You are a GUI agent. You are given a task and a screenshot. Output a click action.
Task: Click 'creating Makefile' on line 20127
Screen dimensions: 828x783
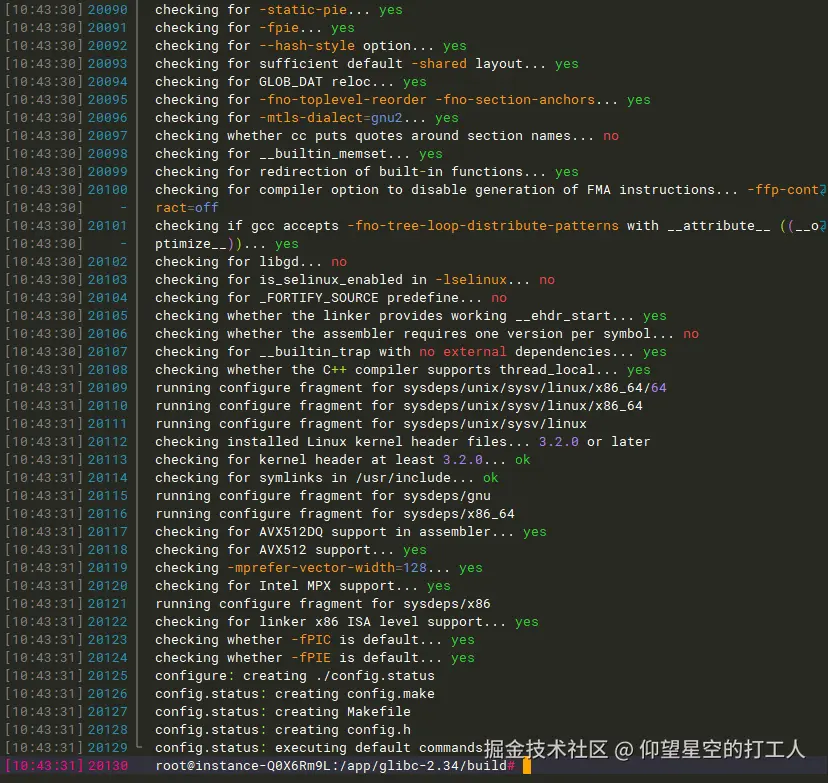tap(343, 711)
